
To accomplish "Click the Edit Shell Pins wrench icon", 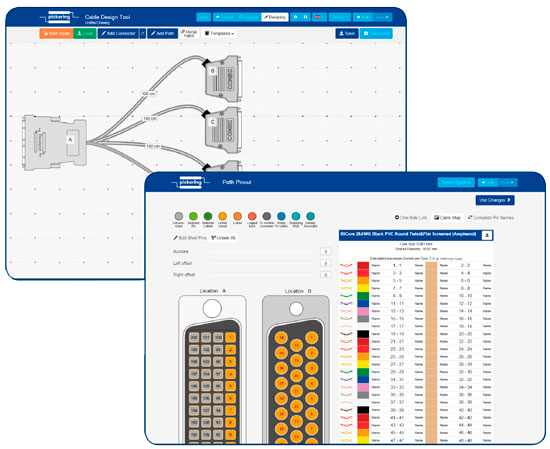I will (x=175, y=238).
